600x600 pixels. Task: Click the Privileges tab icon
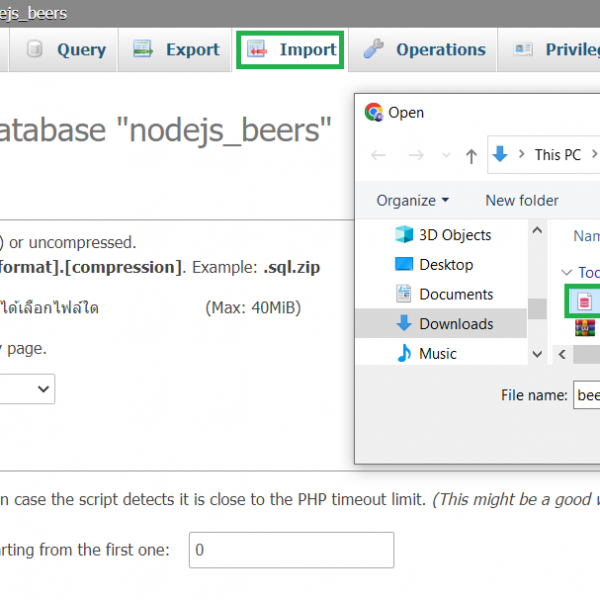click(524, 50)
